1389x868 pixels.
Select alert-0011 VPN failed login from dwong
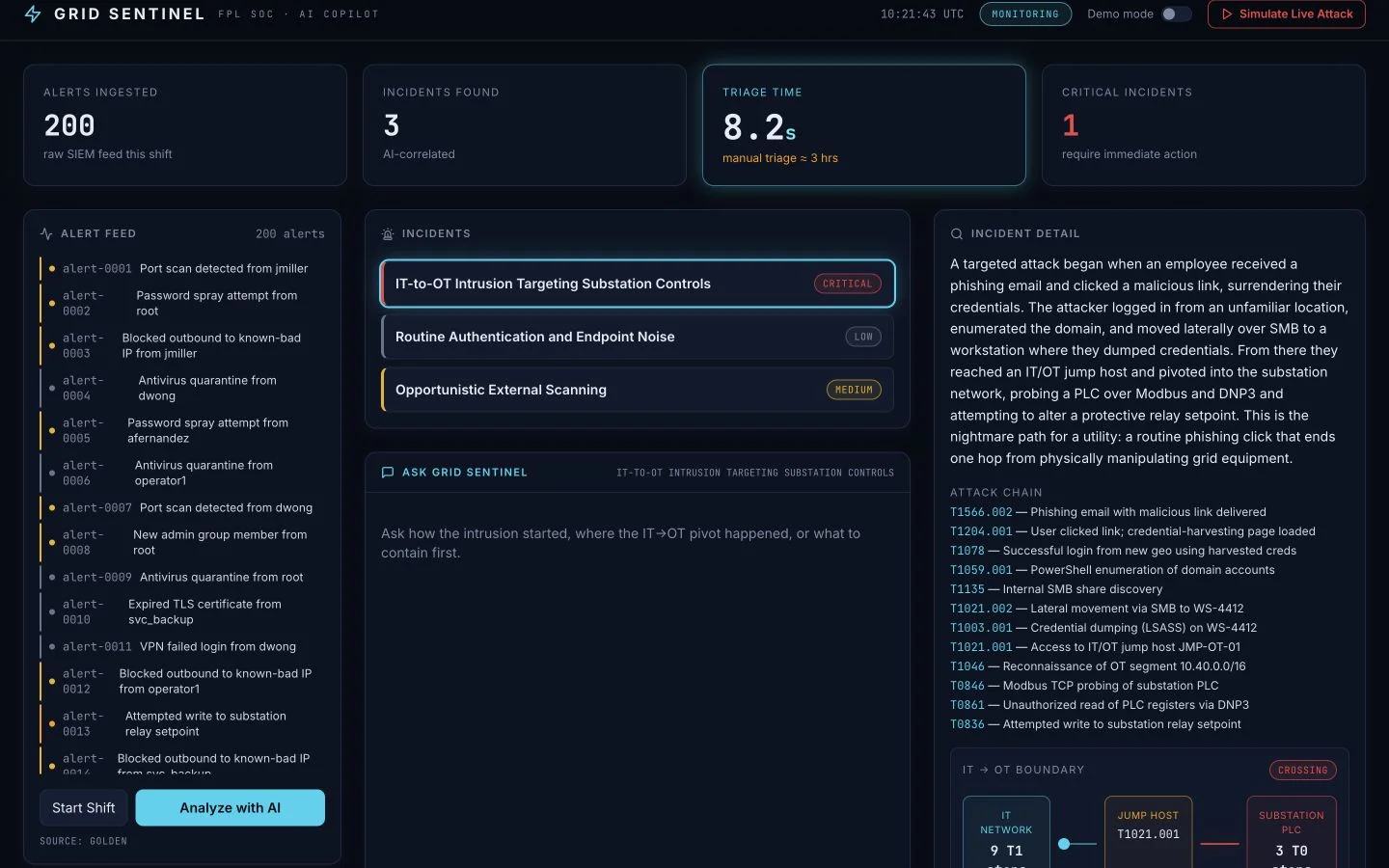(x=182, y=647)
